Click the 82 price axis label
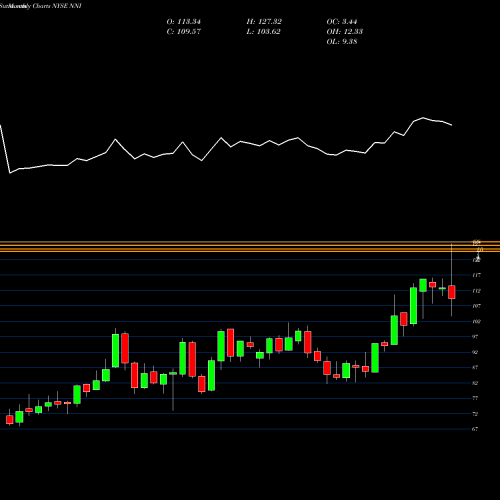The image size is (500, 500). (475, 383)
